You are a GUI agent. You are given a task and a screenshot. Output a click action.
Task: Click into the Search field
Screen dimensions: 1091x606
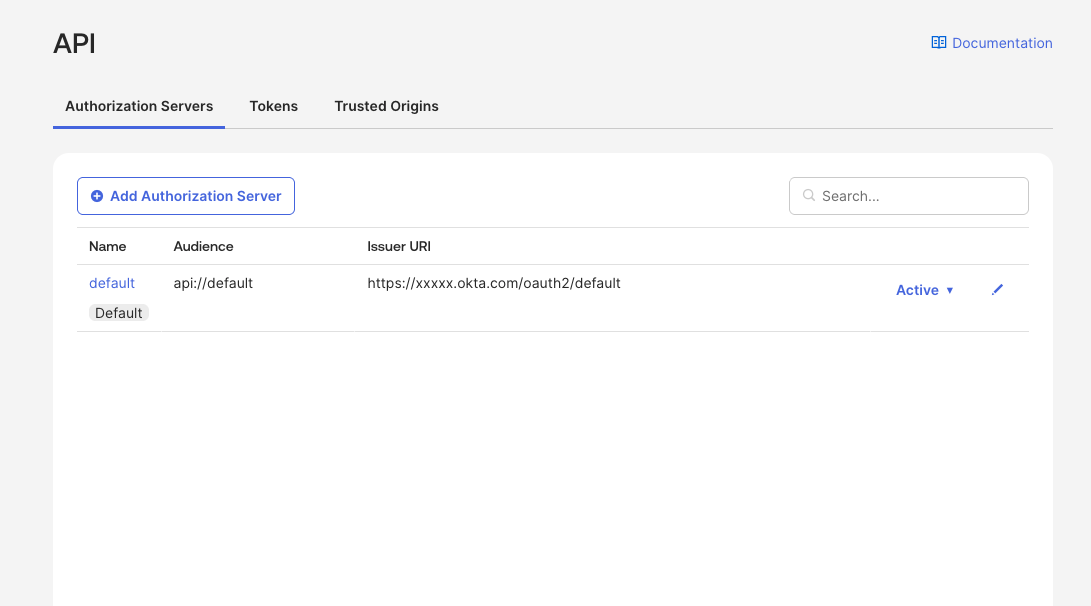pos(908,195)
